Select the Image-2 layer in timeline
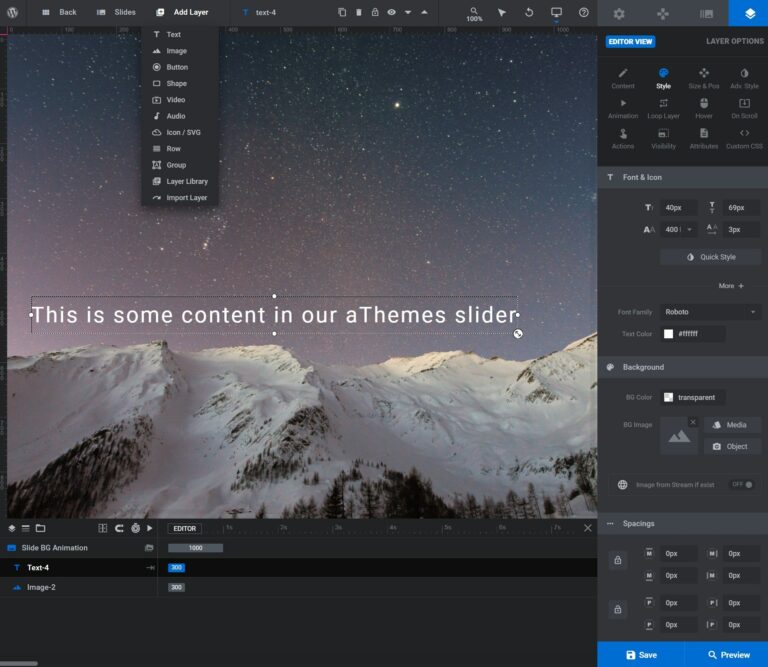The image size is (768, 667). tap(41, 587)
